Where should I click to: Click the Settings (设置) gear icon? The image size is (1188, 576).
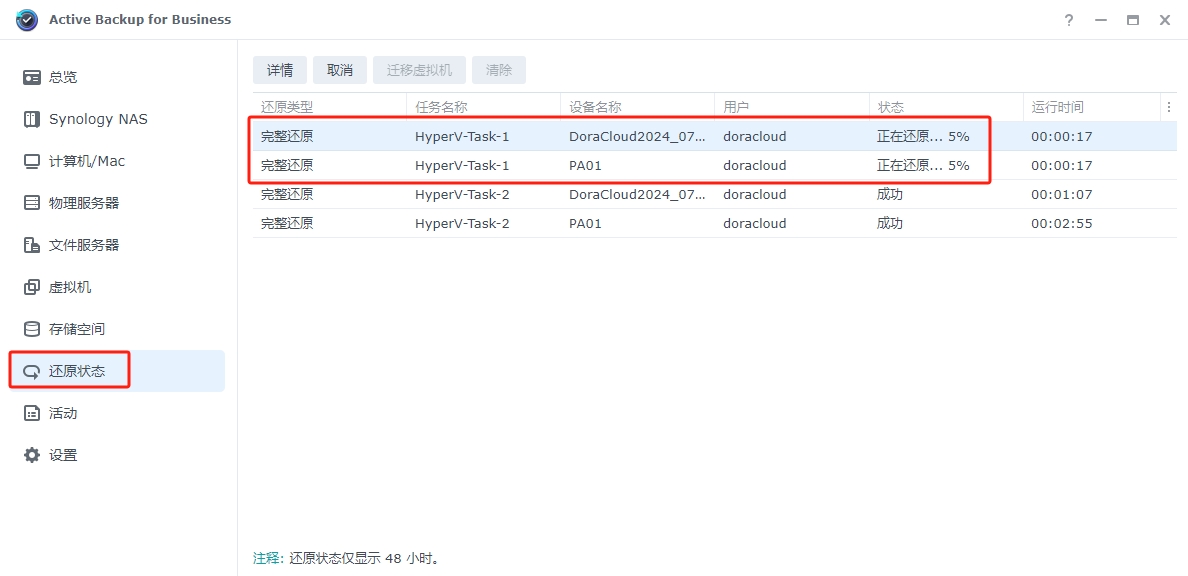[32, 455]
